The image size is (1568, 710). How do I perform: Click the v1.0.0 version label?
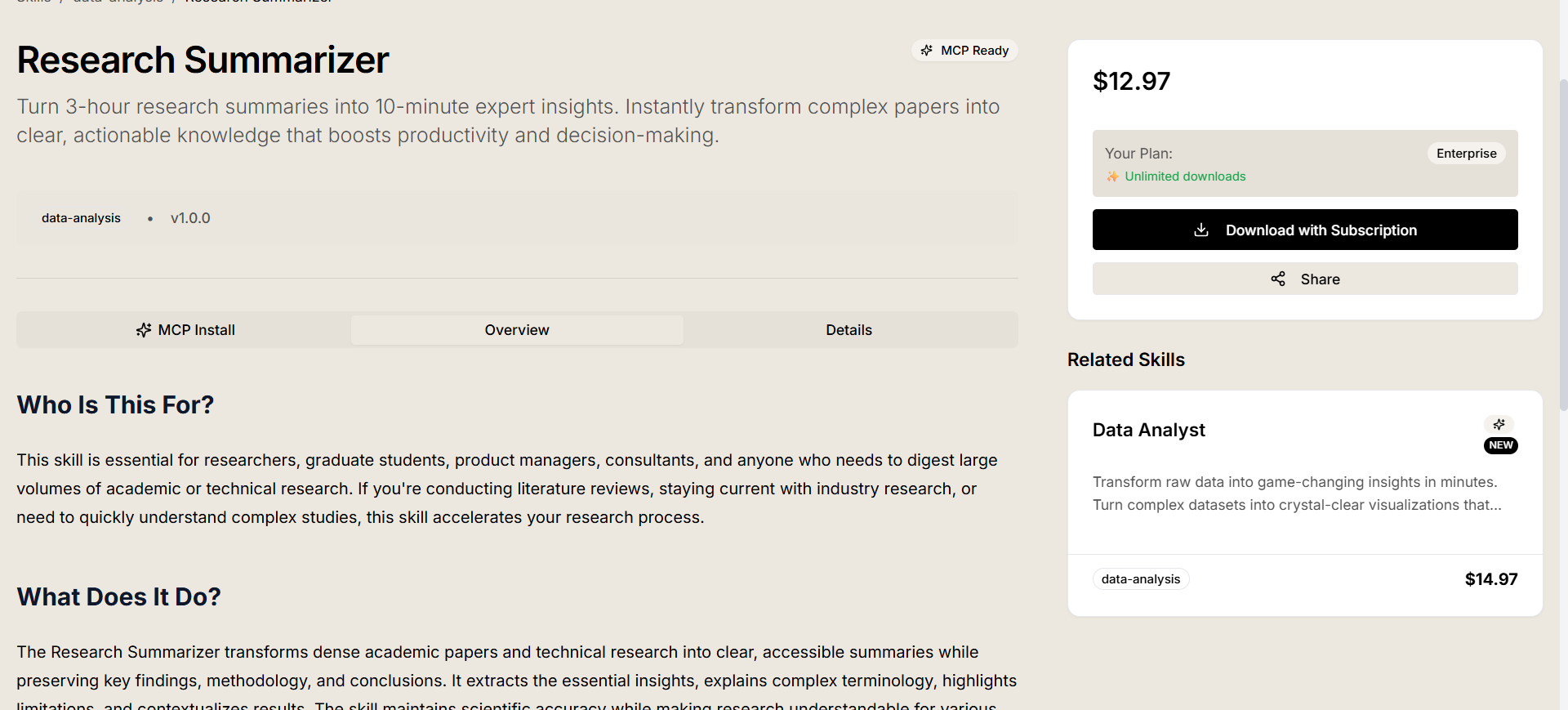point(190,218)
